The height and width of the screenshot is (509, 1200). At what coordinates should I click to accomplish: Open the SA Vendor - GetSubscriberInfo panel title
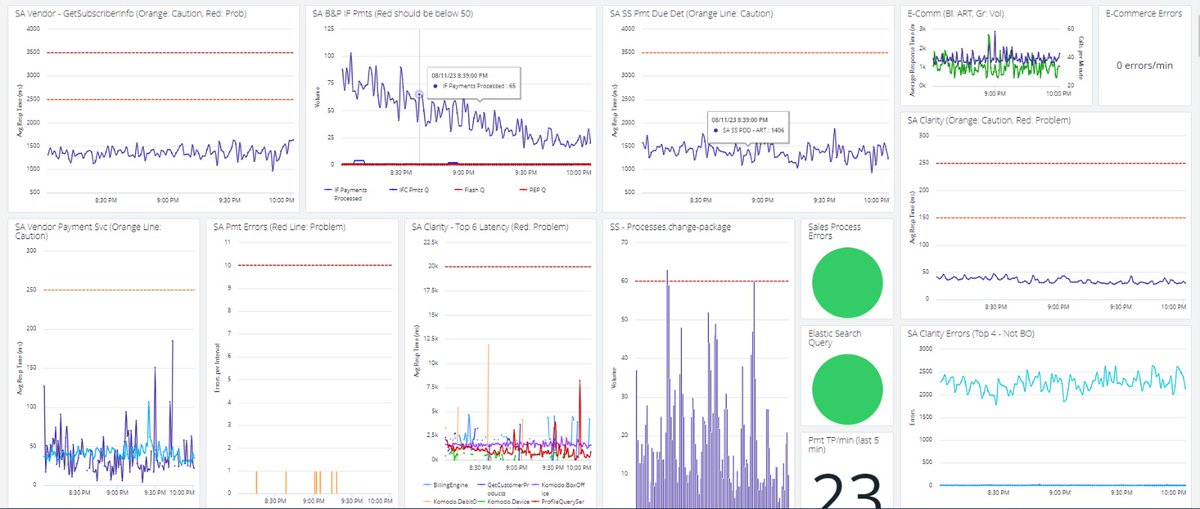point(132,13)
